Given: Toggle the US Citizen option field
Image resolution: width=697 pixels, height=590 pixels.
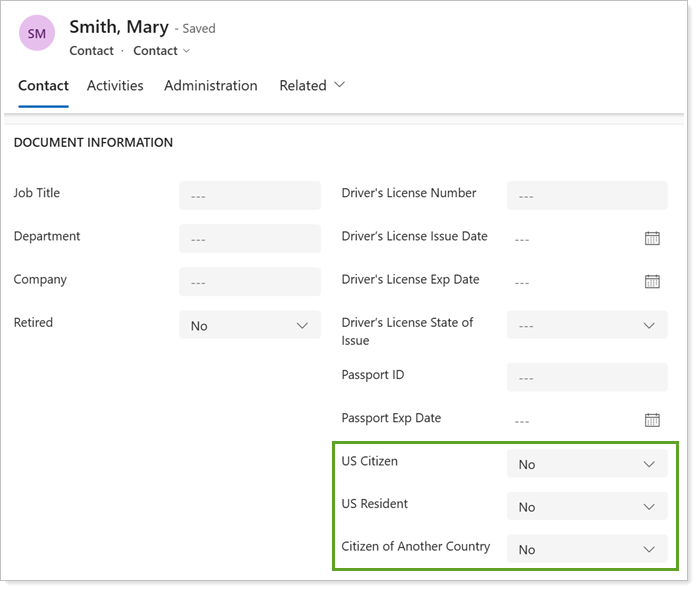Looking at the screenshot, I should point(586,464).
